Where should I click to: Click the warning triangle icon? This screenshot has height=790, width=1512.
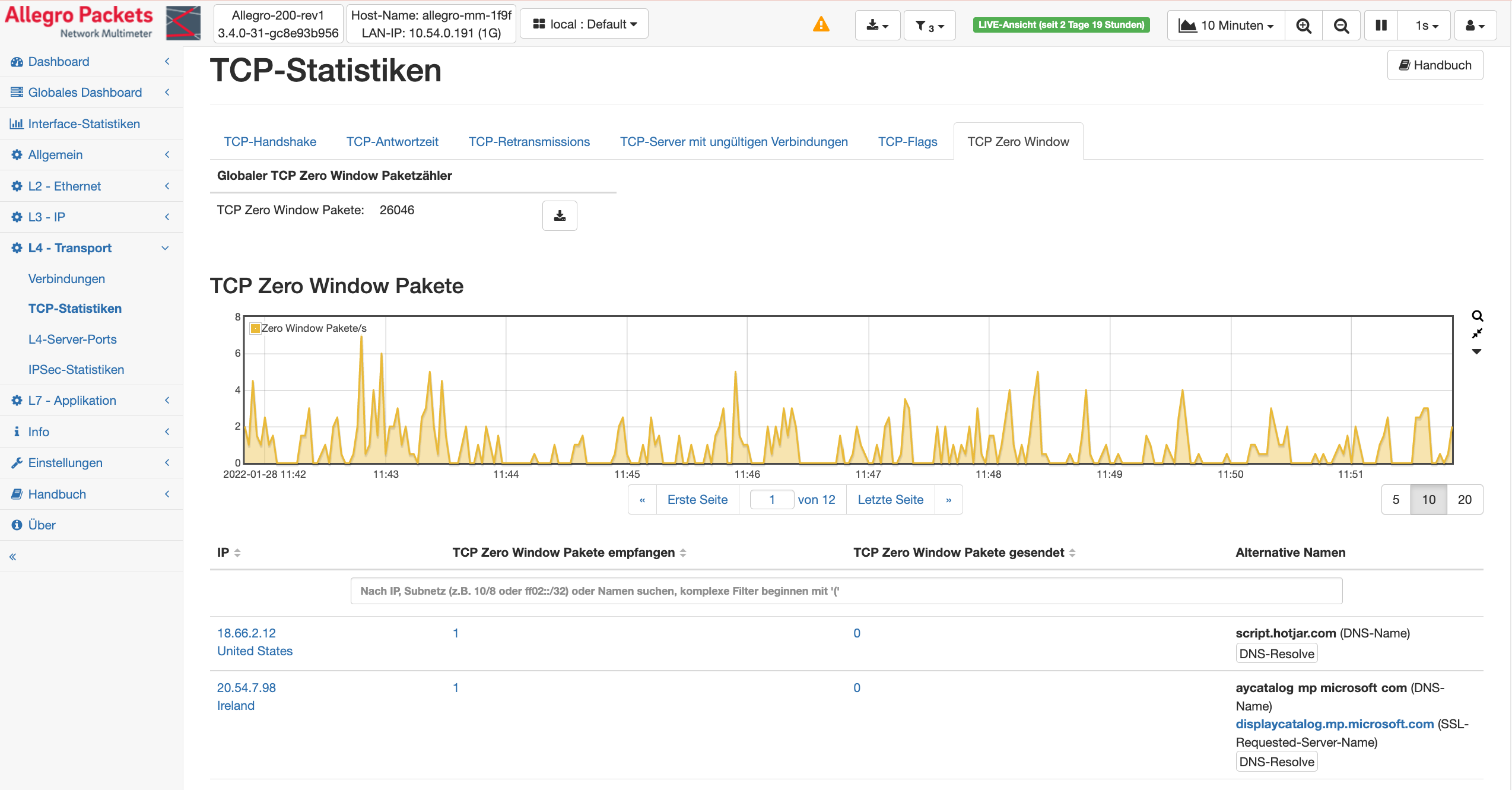click(821, 25)
